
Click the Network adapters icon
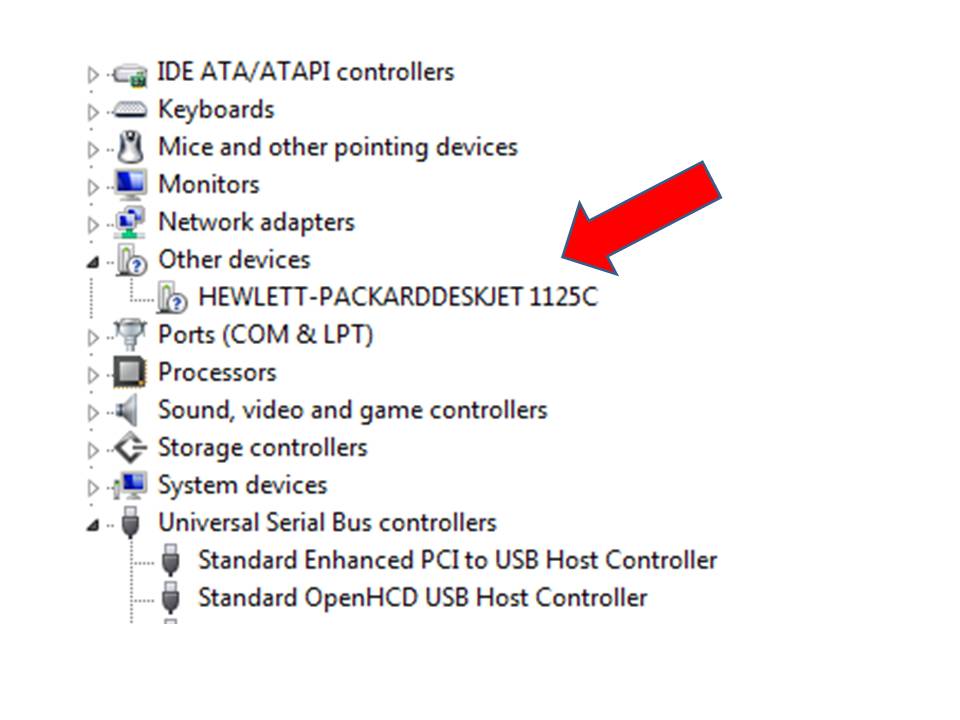130,222
